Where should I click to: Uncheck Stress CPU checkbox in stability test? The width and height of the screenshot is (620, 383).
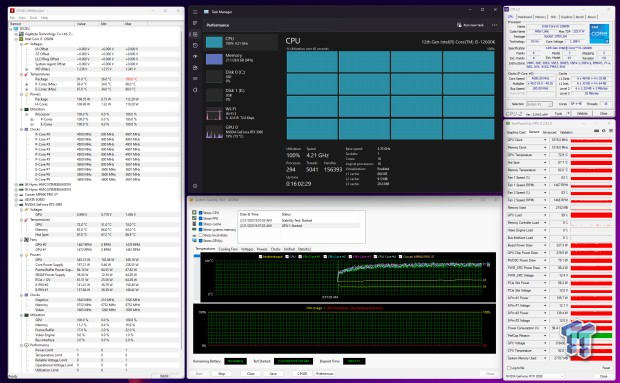[200, 213]
